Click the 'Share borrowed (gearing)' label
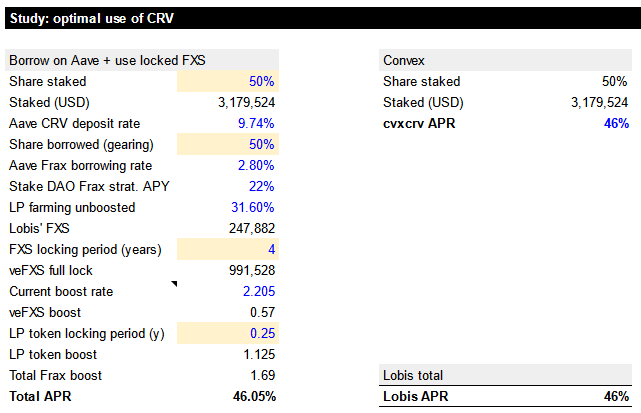The image size is (641, 413). [81, 144]
